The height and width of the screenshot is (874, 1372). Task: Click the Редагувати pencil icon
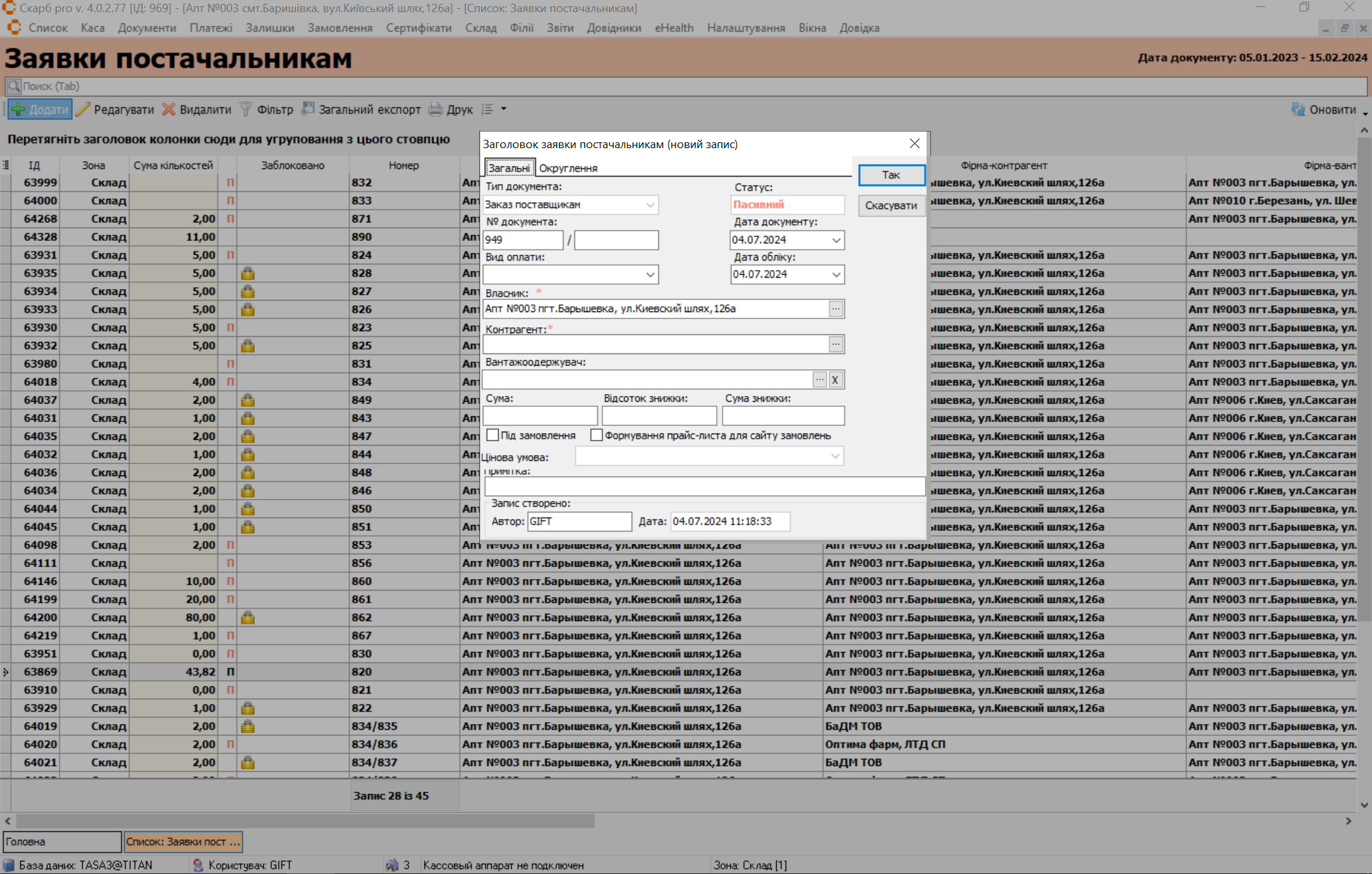click(x=83, y=109)
